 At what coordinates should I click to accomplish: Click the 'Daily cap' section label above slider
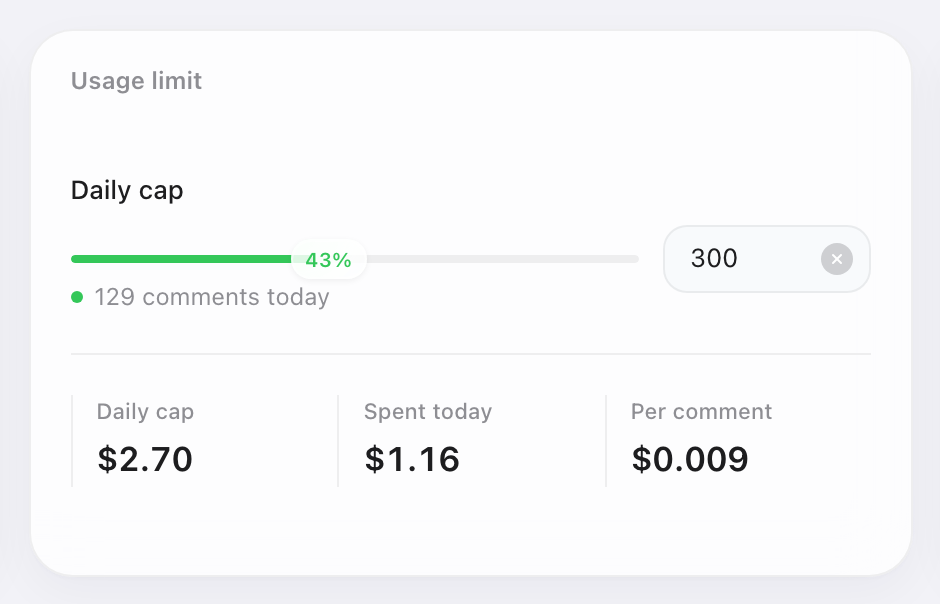127,191
